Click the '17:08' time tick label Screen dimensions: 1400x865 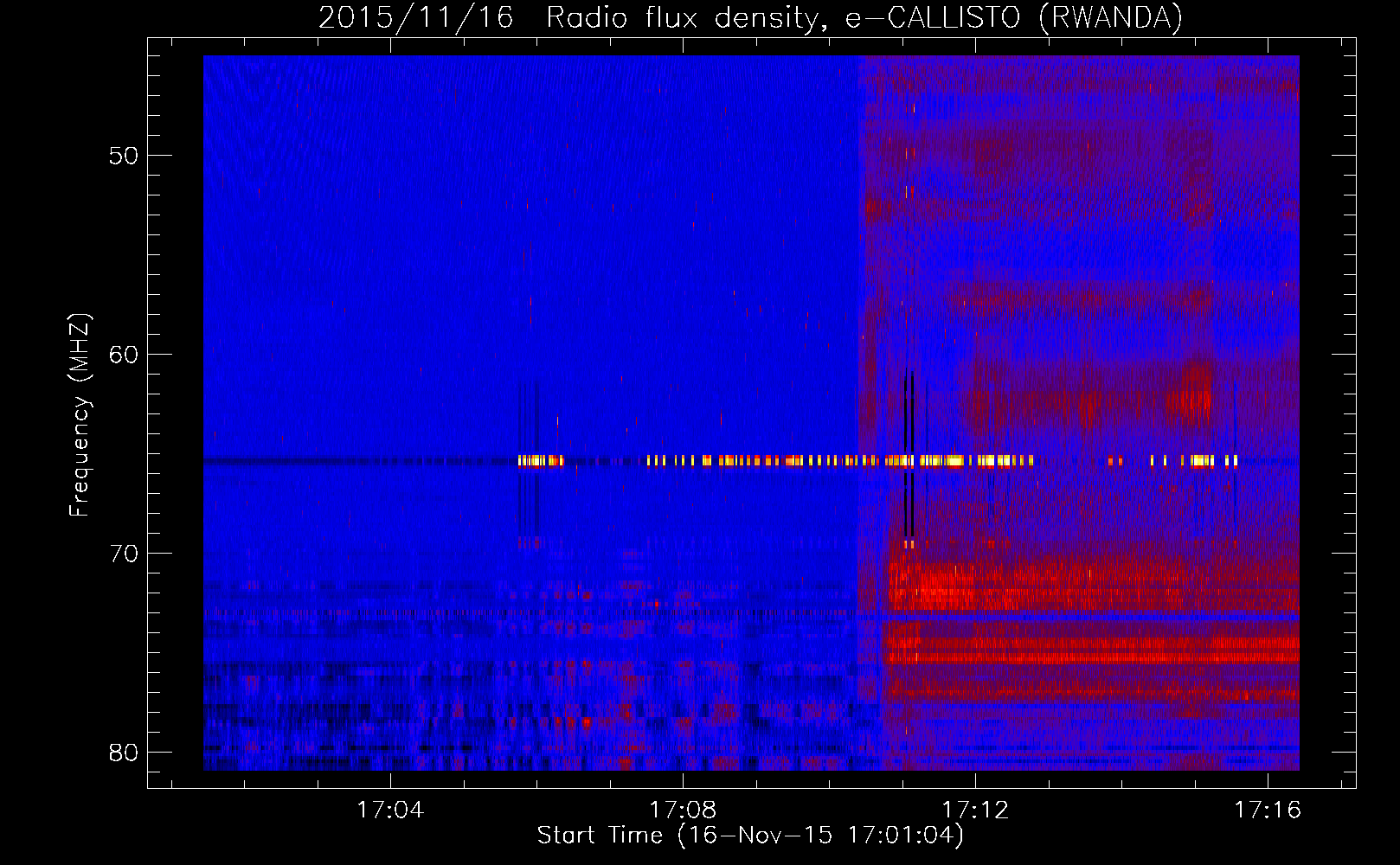point(683,811)
